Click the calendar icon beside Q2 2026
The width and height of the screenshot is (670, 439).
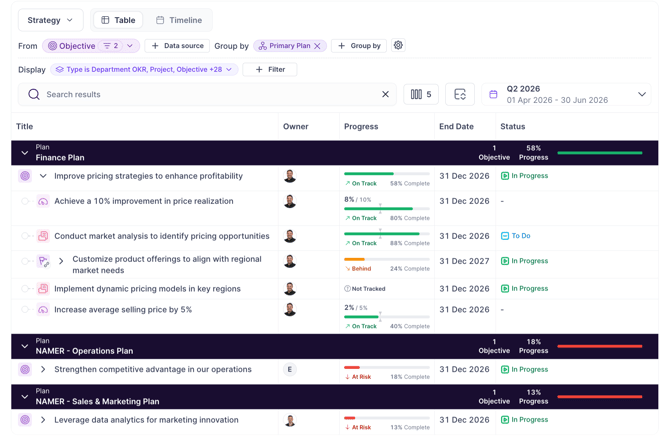(493, 94)
